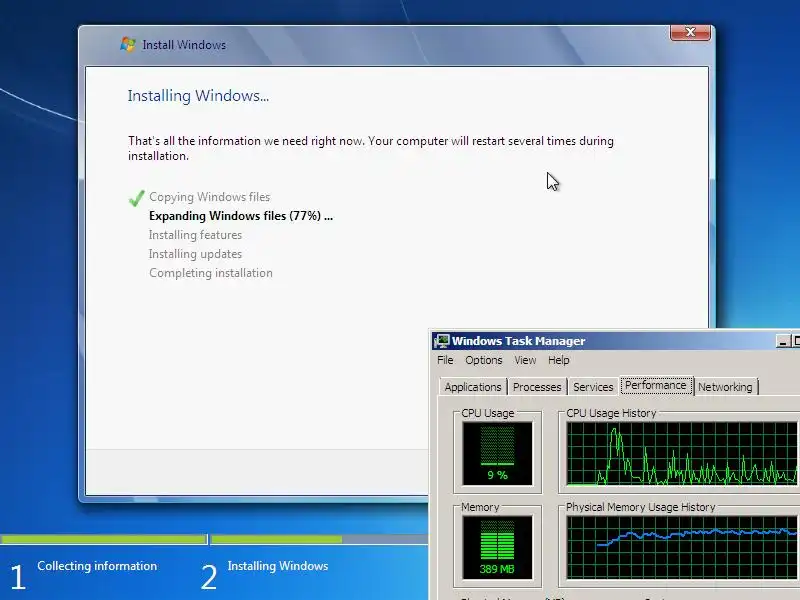Click the 'Installing features' step text
The height and width of the screenshot is (600, 800).
[x=195, y=235]
